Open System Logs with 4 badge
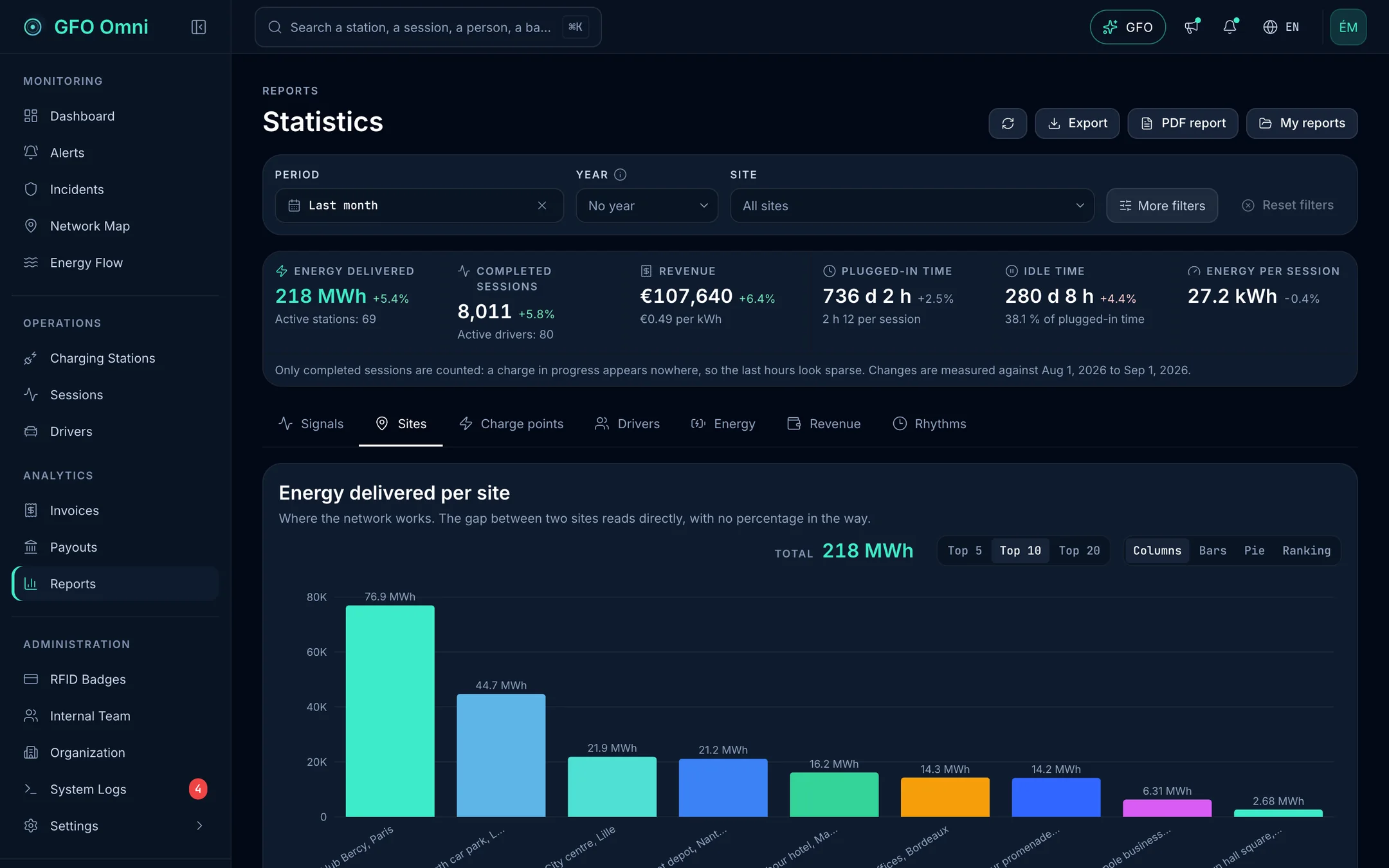This screenshot has height=868, width=1389. coord(115,790)
